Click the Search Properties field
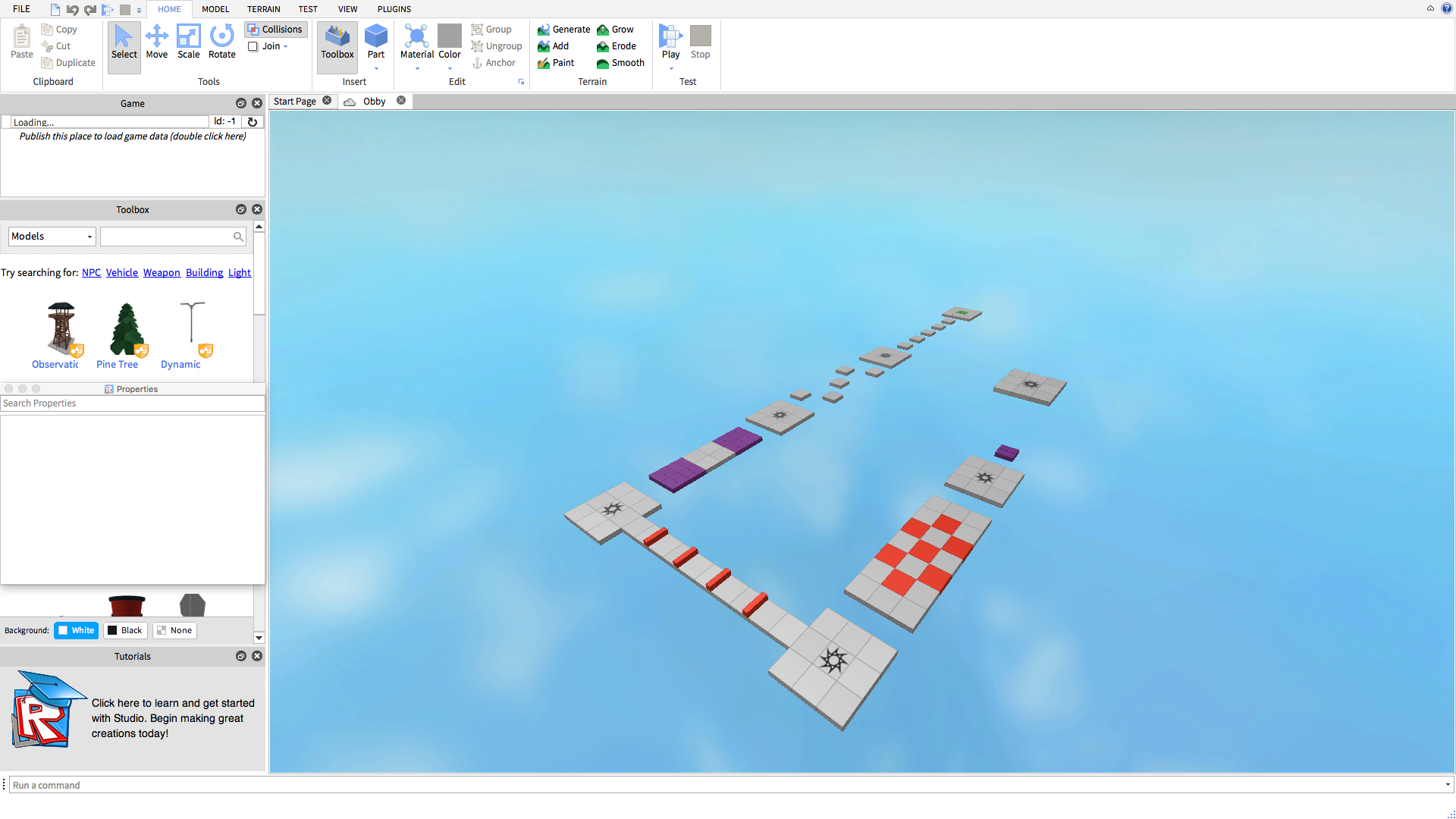This screenshot has width=1456, height=819. point(133,403)
